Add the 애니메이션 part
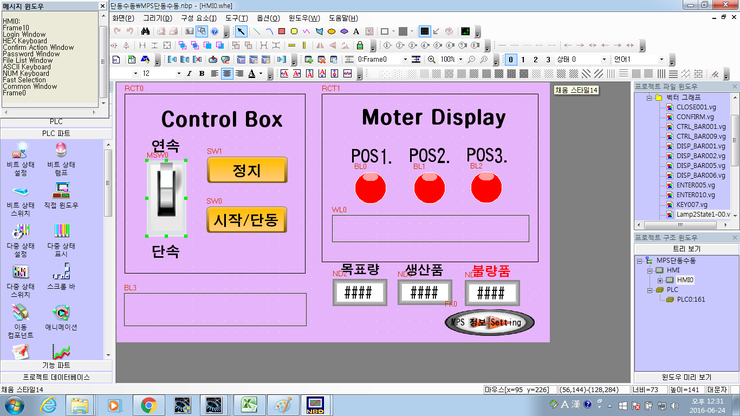The width and height of the screenshot is (740, 416). (61, 317)
